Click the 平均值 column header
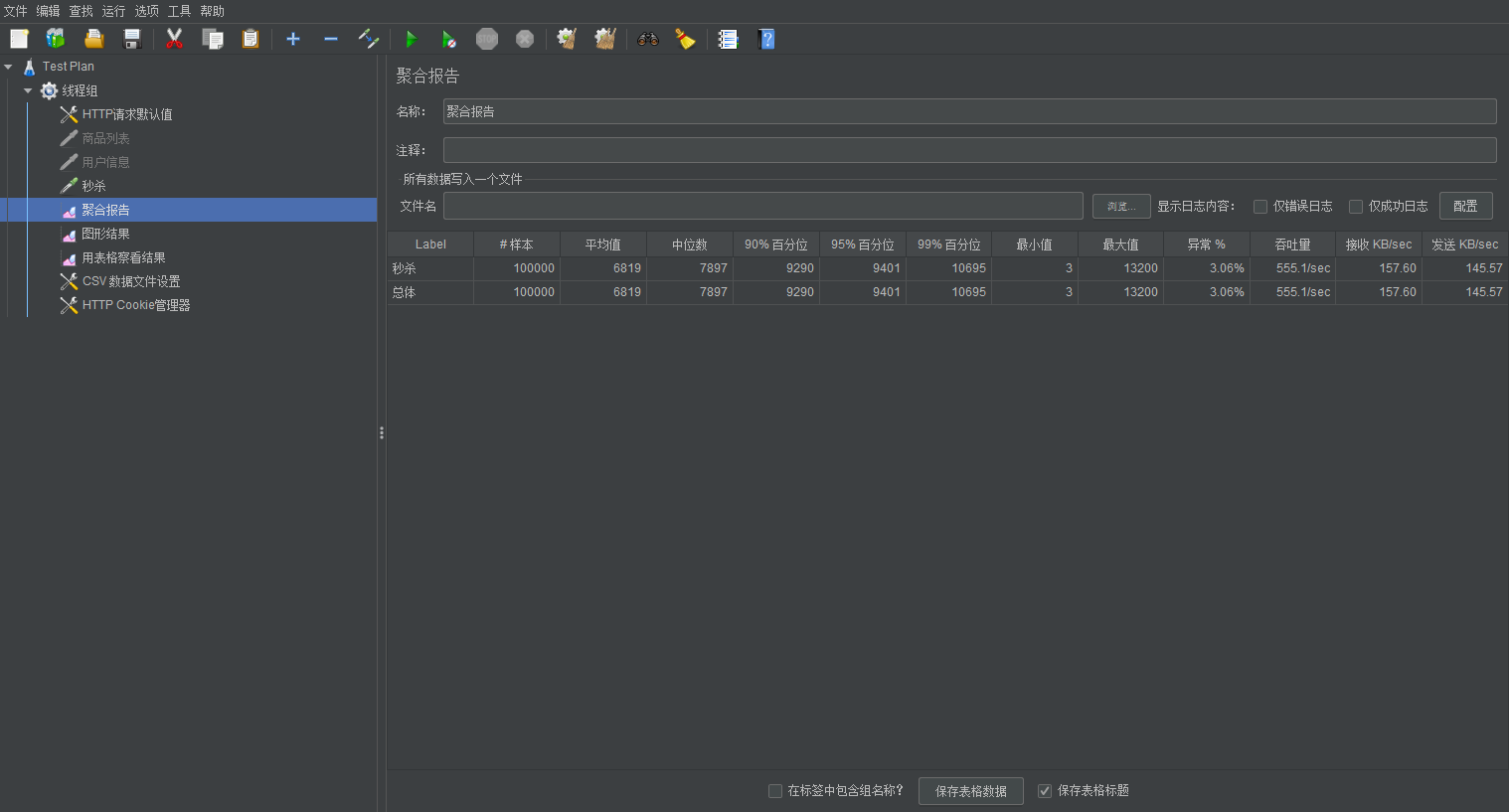This screenshot has width=1509, height=812. point(603,244)
